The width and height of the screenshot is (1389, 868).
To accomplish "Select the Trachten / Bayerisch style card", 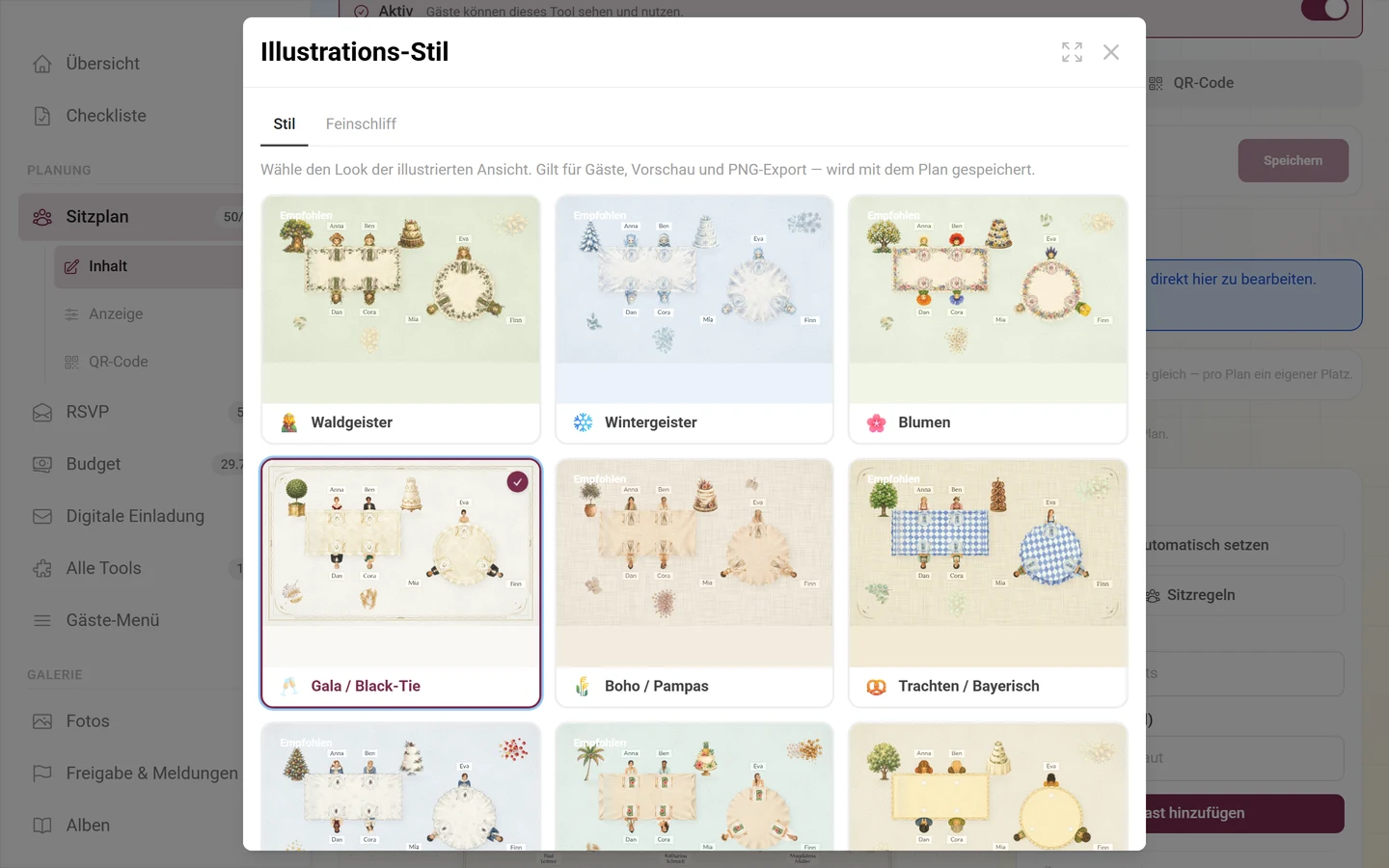I will (x=988, y=583).
